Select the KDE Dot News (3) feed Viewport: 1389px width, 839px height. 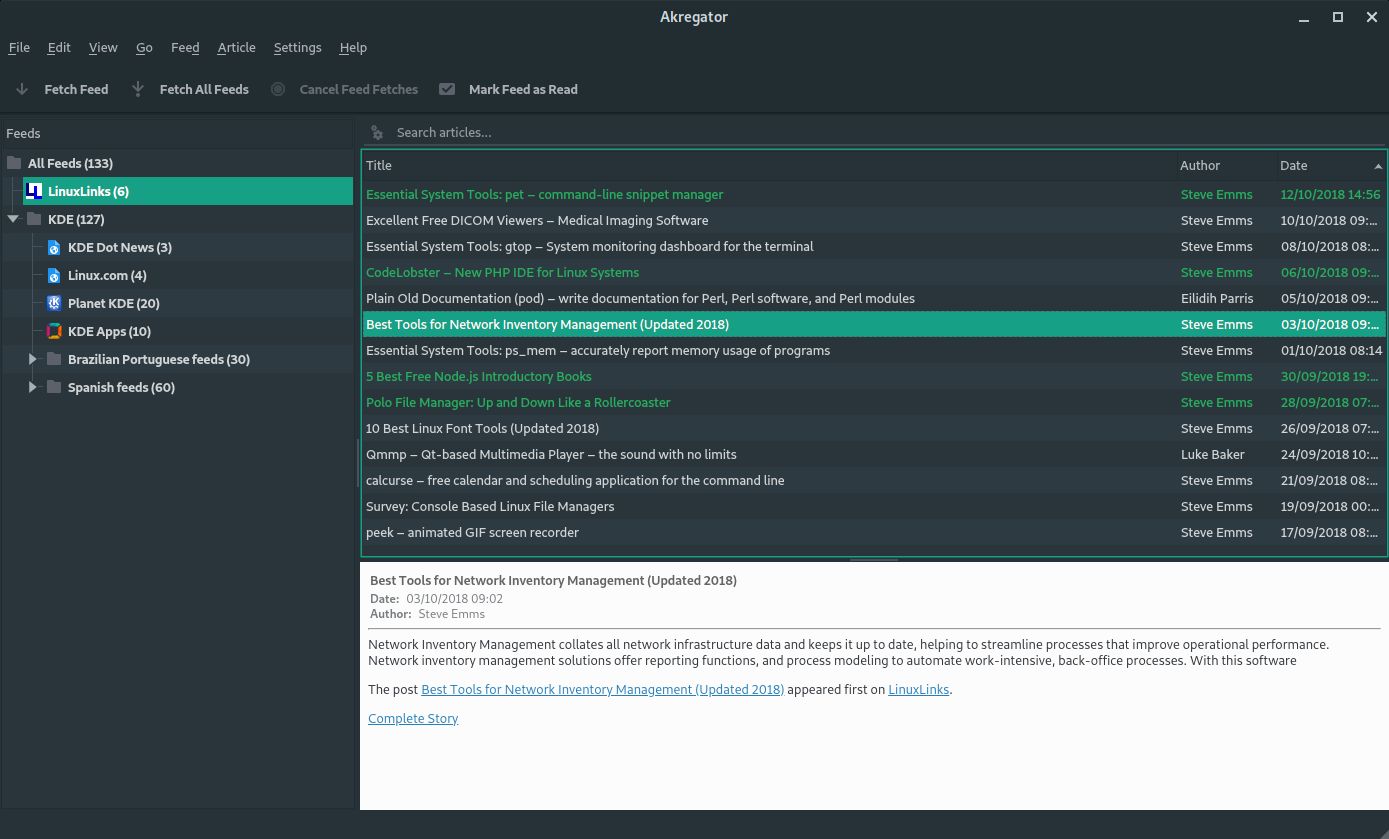point(120,247)
